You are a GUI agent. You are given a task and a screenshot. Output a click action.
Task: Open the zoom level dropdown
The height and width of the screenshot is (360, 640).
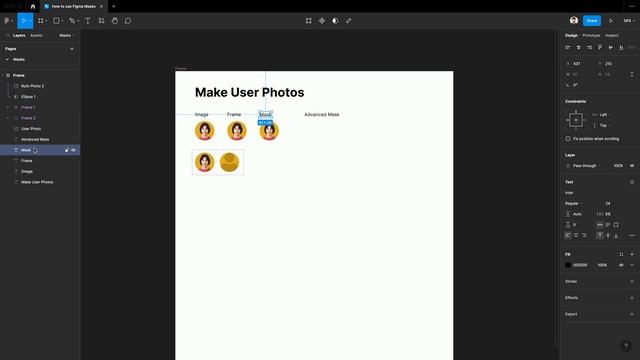tap(629, 21)
